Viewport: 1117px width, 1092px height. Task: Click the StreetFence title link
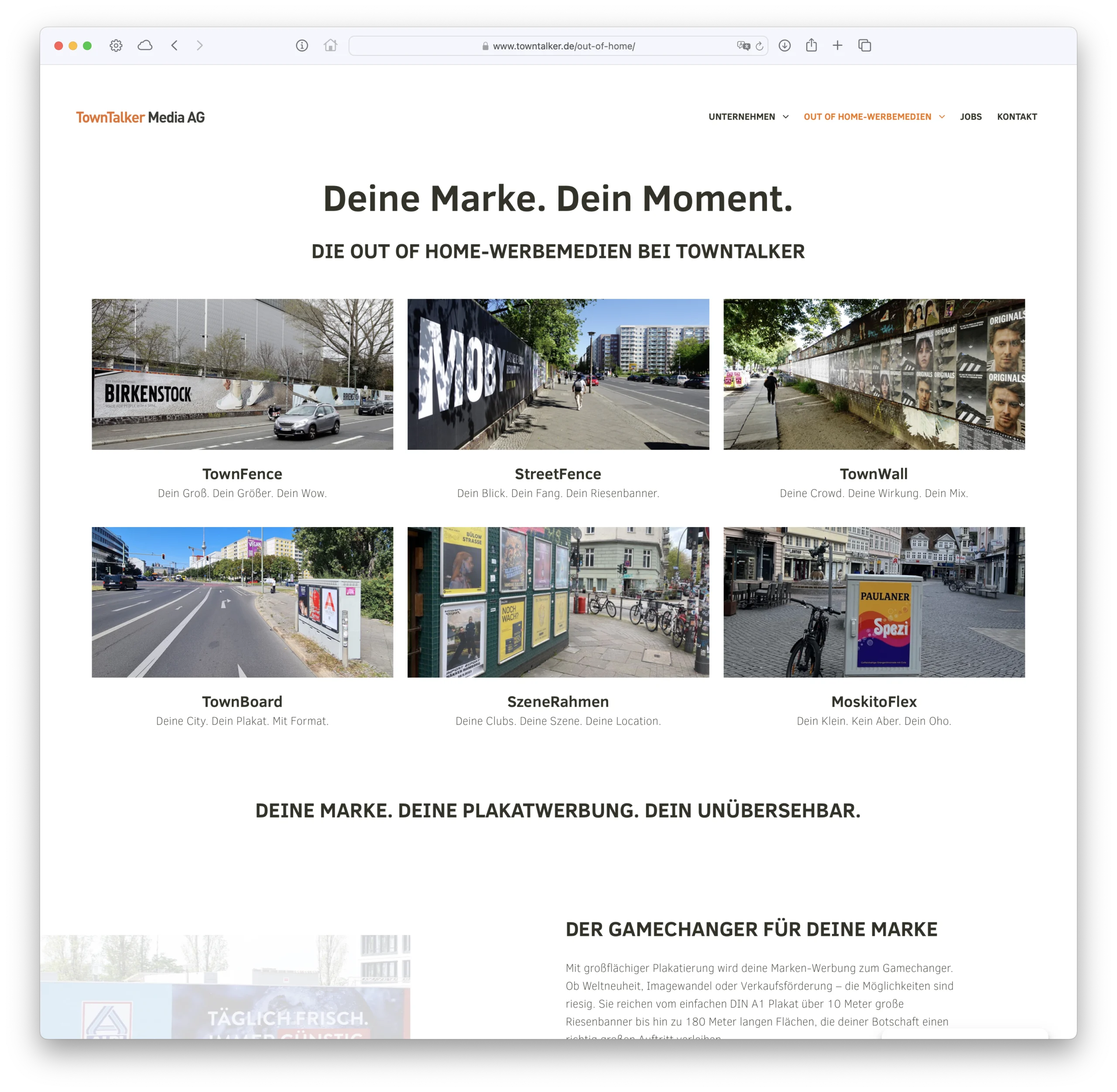(x=558, y=474)
